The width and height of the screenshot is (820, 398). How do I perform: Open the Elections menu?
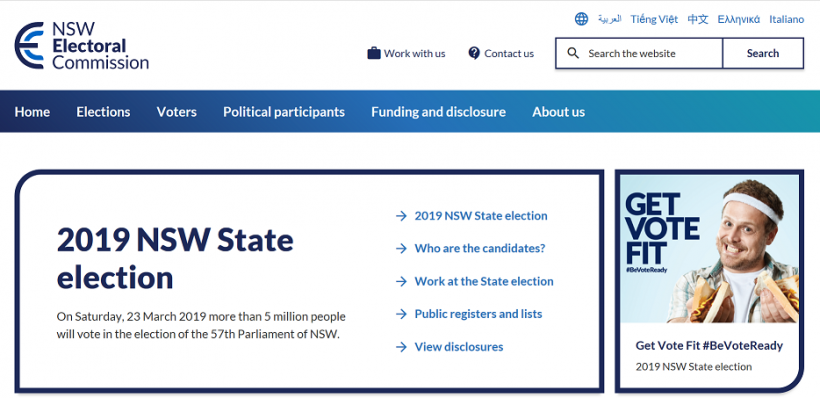(x=103, y=112)
